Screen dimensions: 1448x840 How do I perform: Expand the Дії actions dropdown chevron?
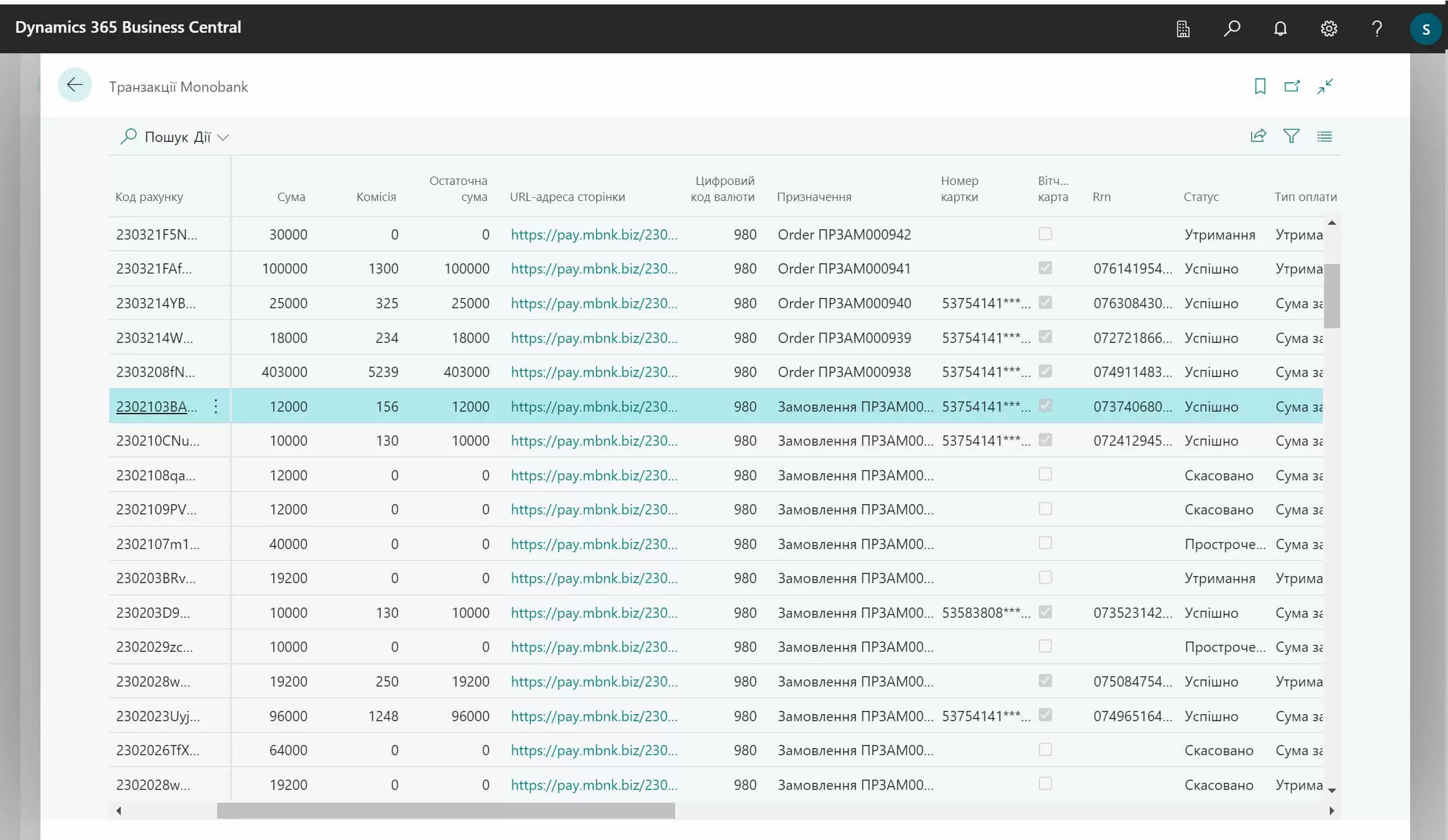[223, 137]
